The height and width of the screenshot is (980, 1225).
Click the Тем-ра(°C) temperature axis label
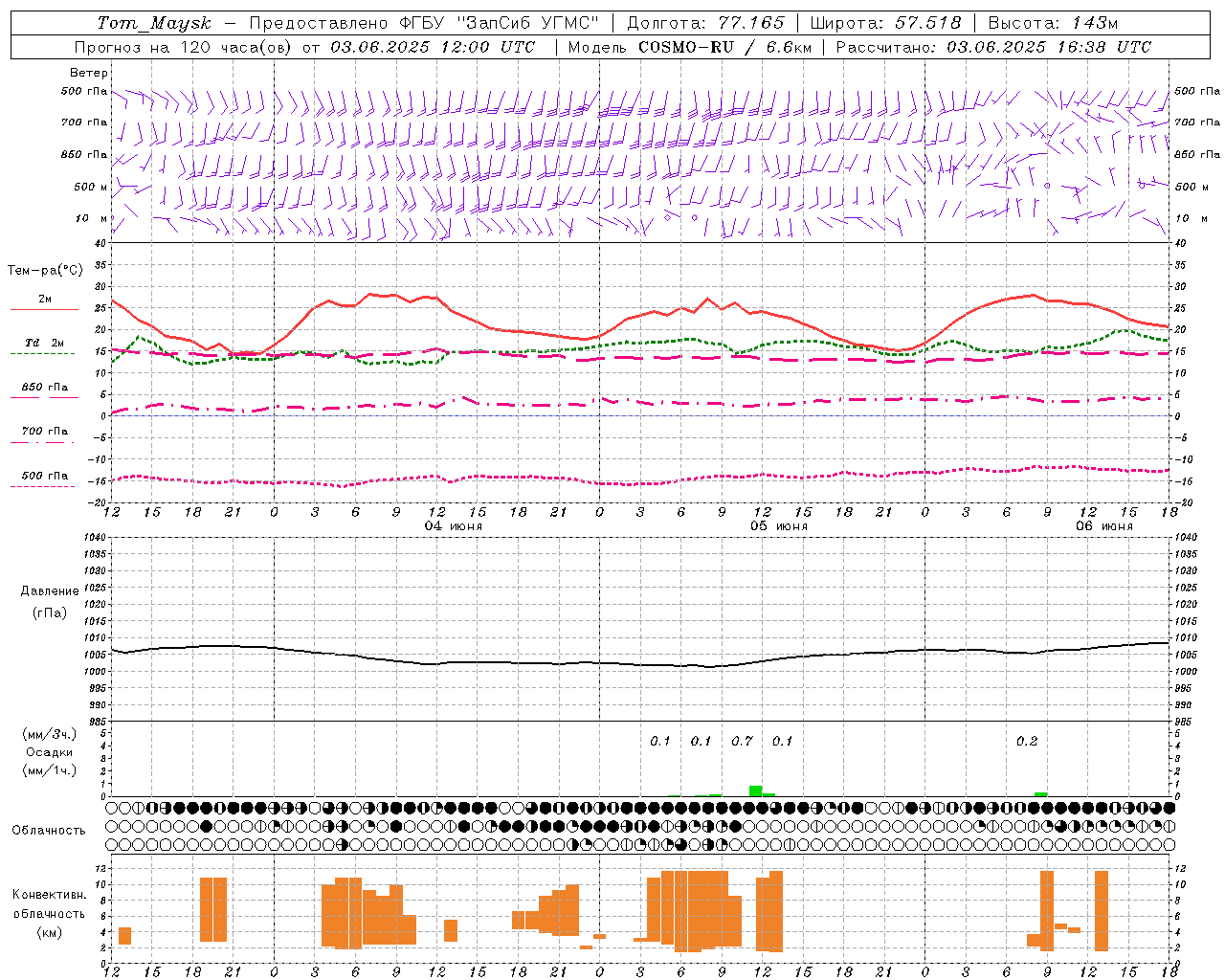[x=45, y=271]
